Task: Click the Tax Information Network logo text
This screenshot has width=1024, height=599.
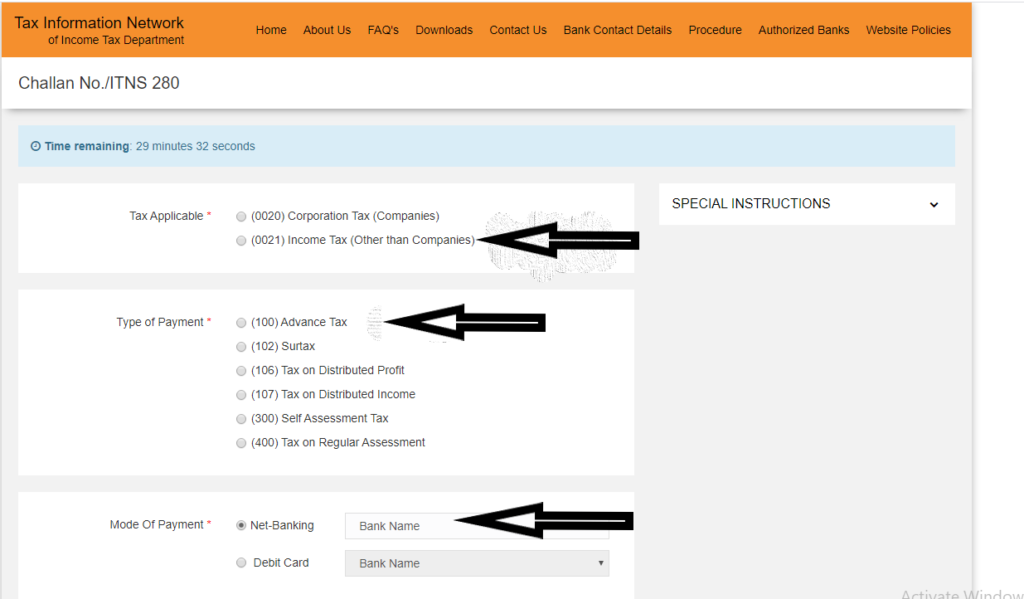Action: point(99,23)
